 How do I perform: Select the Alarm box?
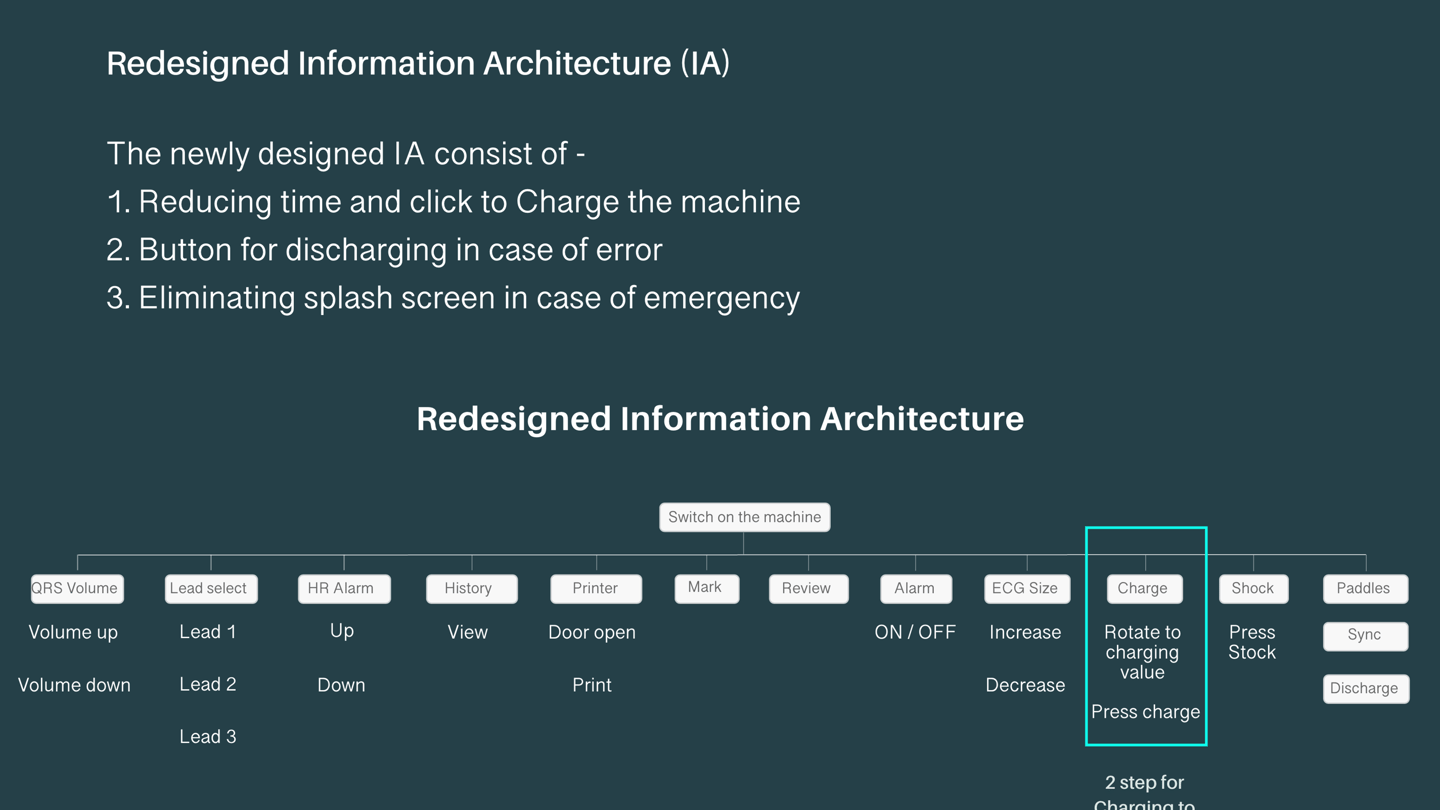pyautogui.click(x=915, y=588)
